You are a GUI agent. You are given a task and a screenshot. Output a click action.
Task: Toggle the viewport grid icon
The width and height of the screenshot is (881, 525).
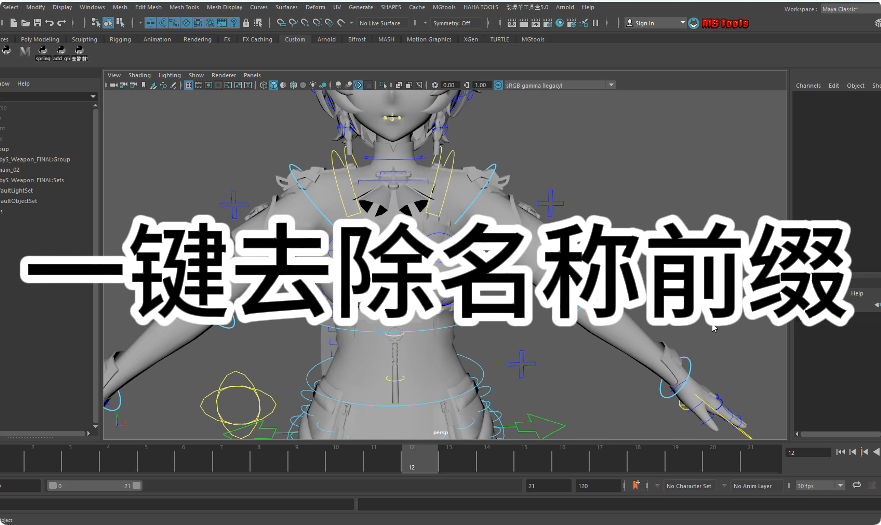click(x=189, y=85)
